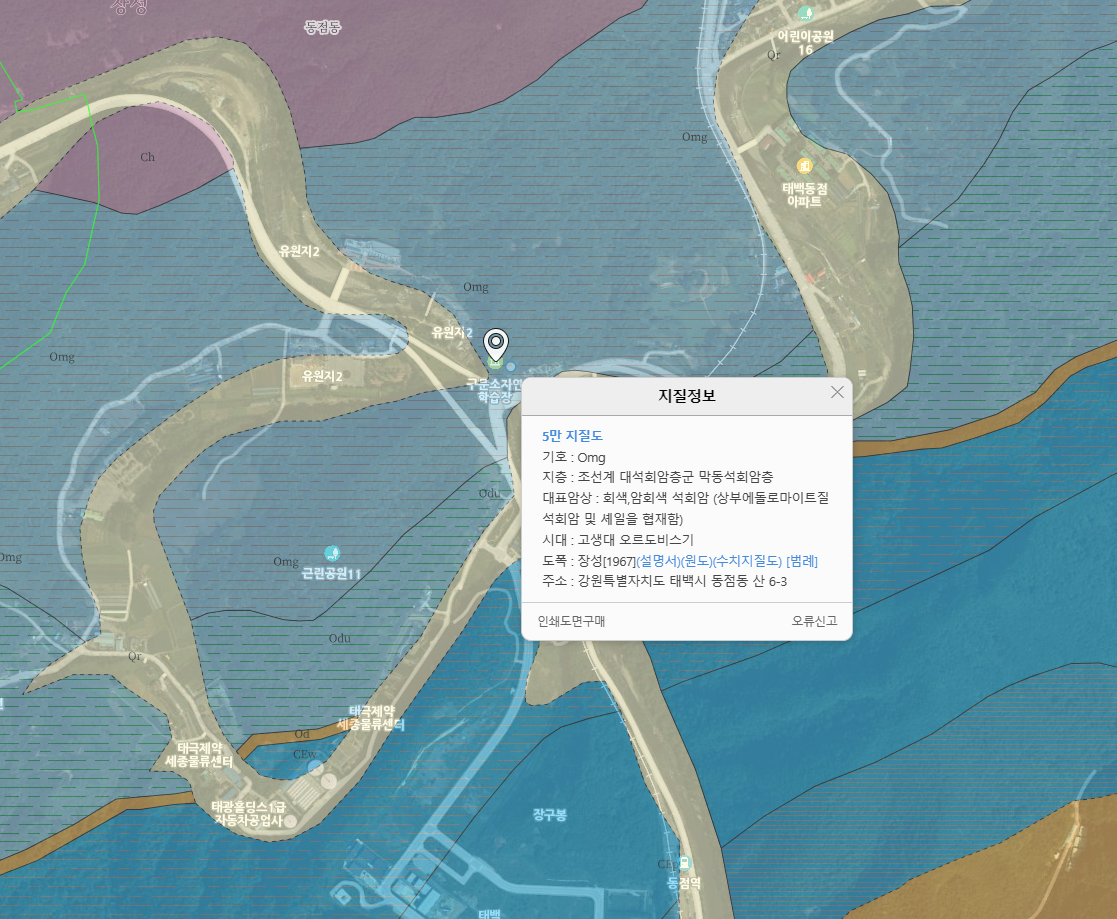Click the small blue circle beside the pin

pyautogui.click(x=511, y=367)
